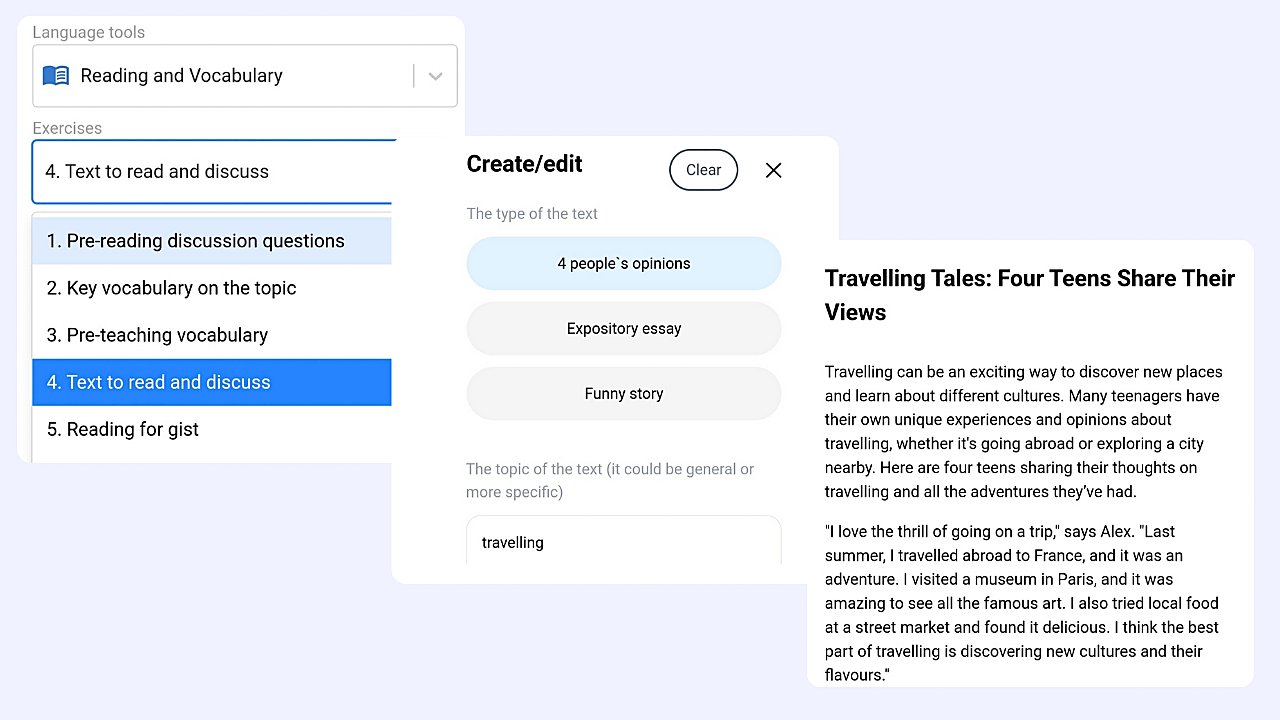Click the Travelling Tales article title
The height and width of the screenshot is (720, 1280).
click(x=1030, y=295)
